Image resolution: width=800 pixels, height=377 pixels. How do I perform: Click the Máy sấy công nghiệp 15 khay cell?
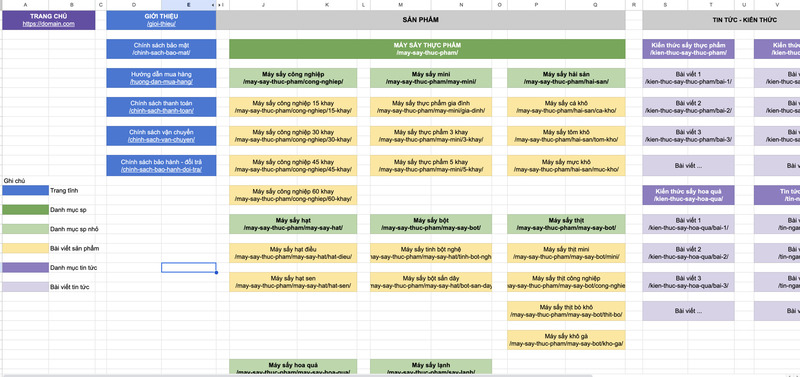pyautogui.click(x=293, y=107)
